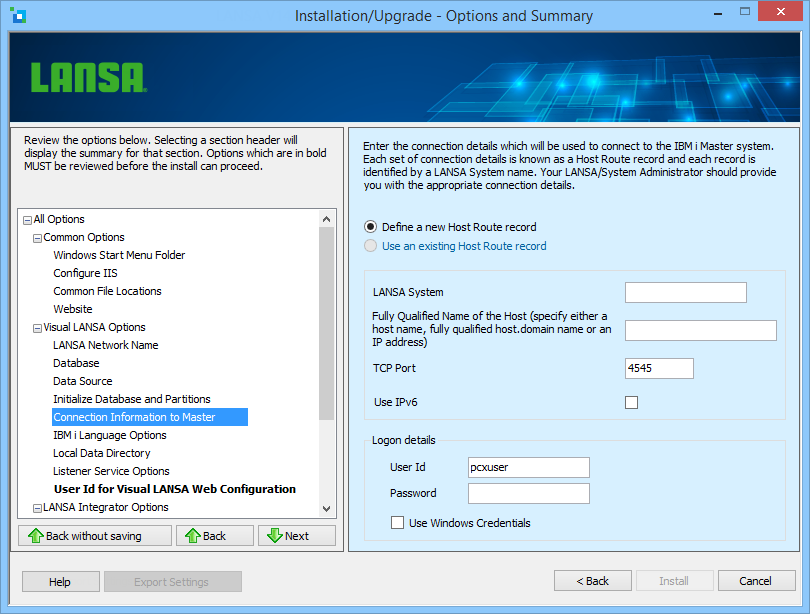The height and width of the screenshot is (614, 810).
Task: Select Local Data Directory item
Action: tap(102, 453)
